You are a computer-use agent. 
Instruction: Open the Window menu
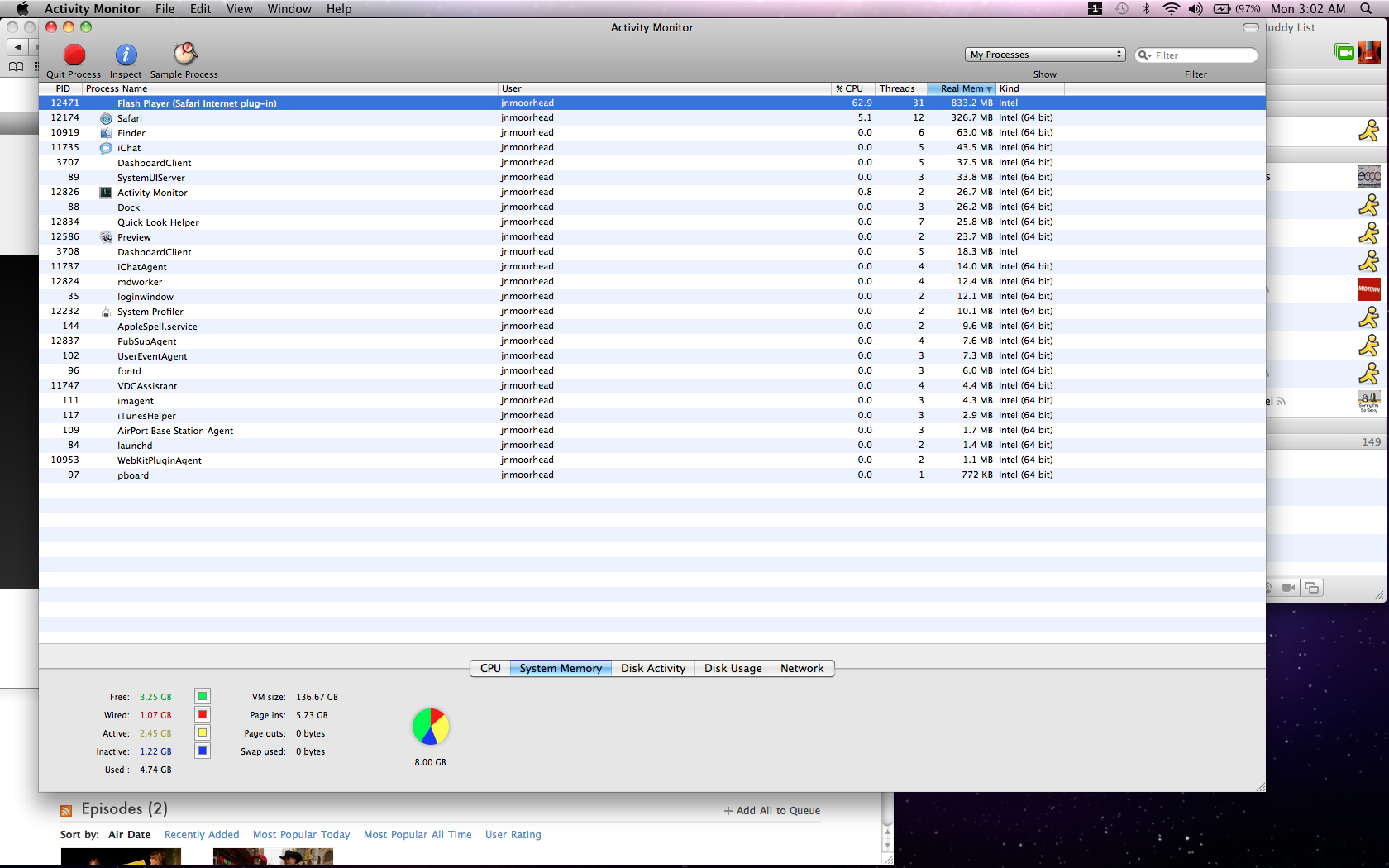[289, 9]
